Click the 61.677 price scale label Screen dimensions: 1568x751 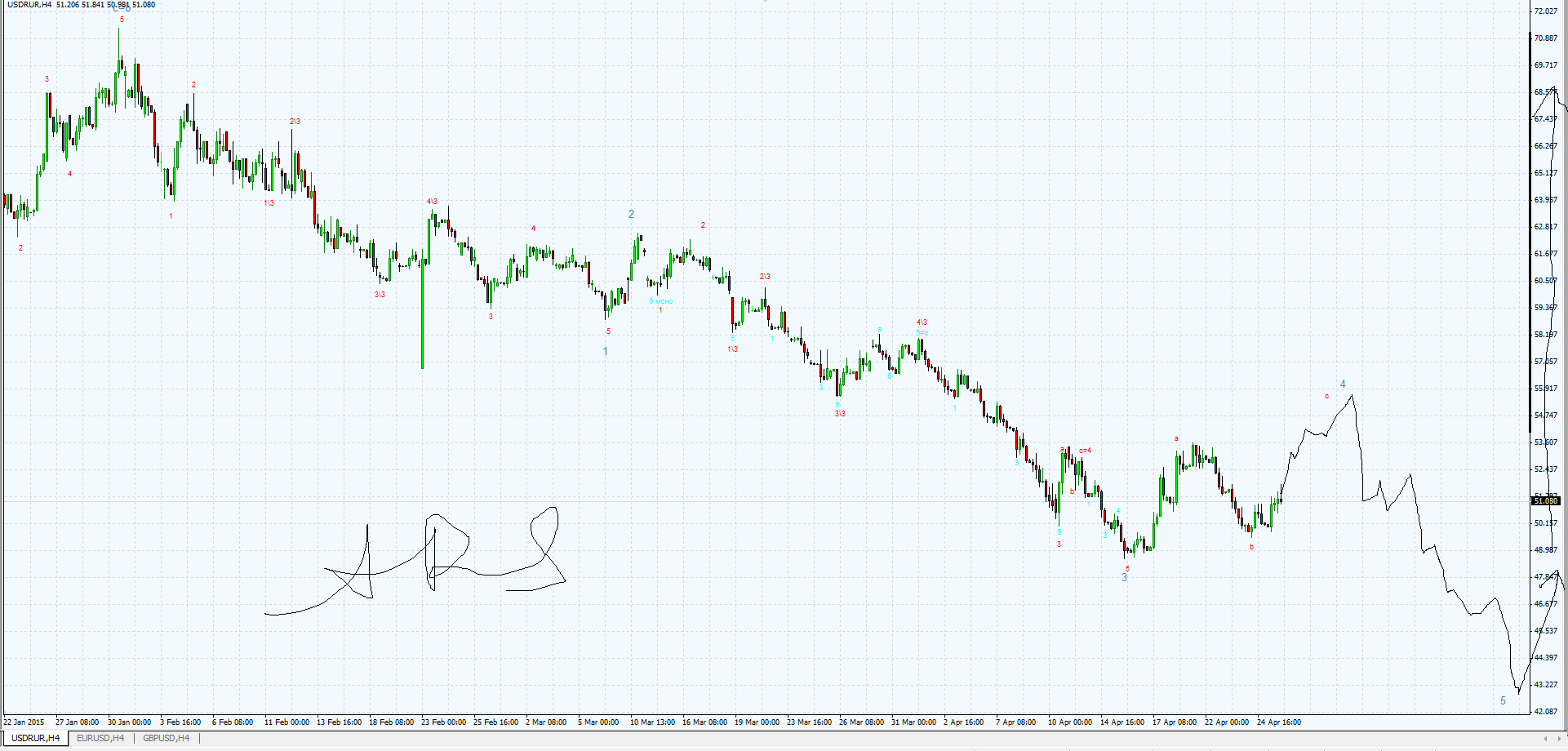[x=1546, y=254]
